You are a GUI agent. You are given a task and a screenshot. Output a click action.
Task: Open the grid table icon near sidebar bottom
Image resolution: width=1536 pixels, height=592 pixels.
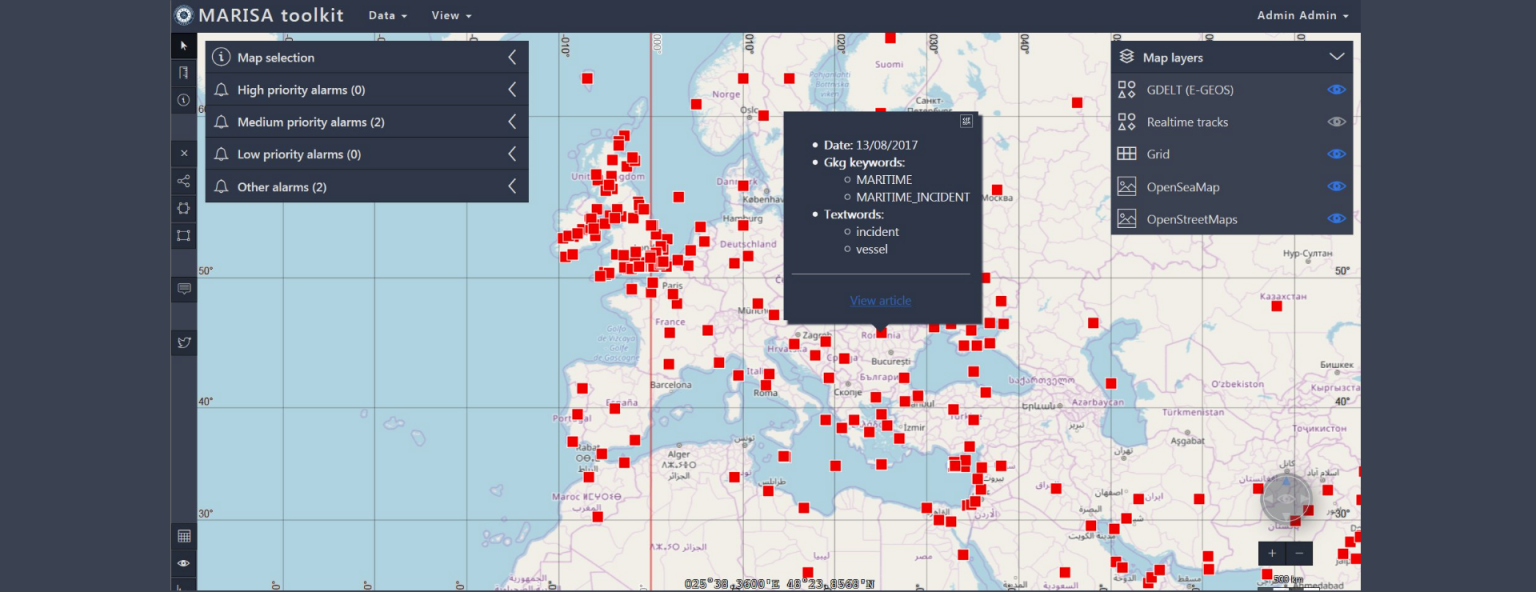coord(183,535)
